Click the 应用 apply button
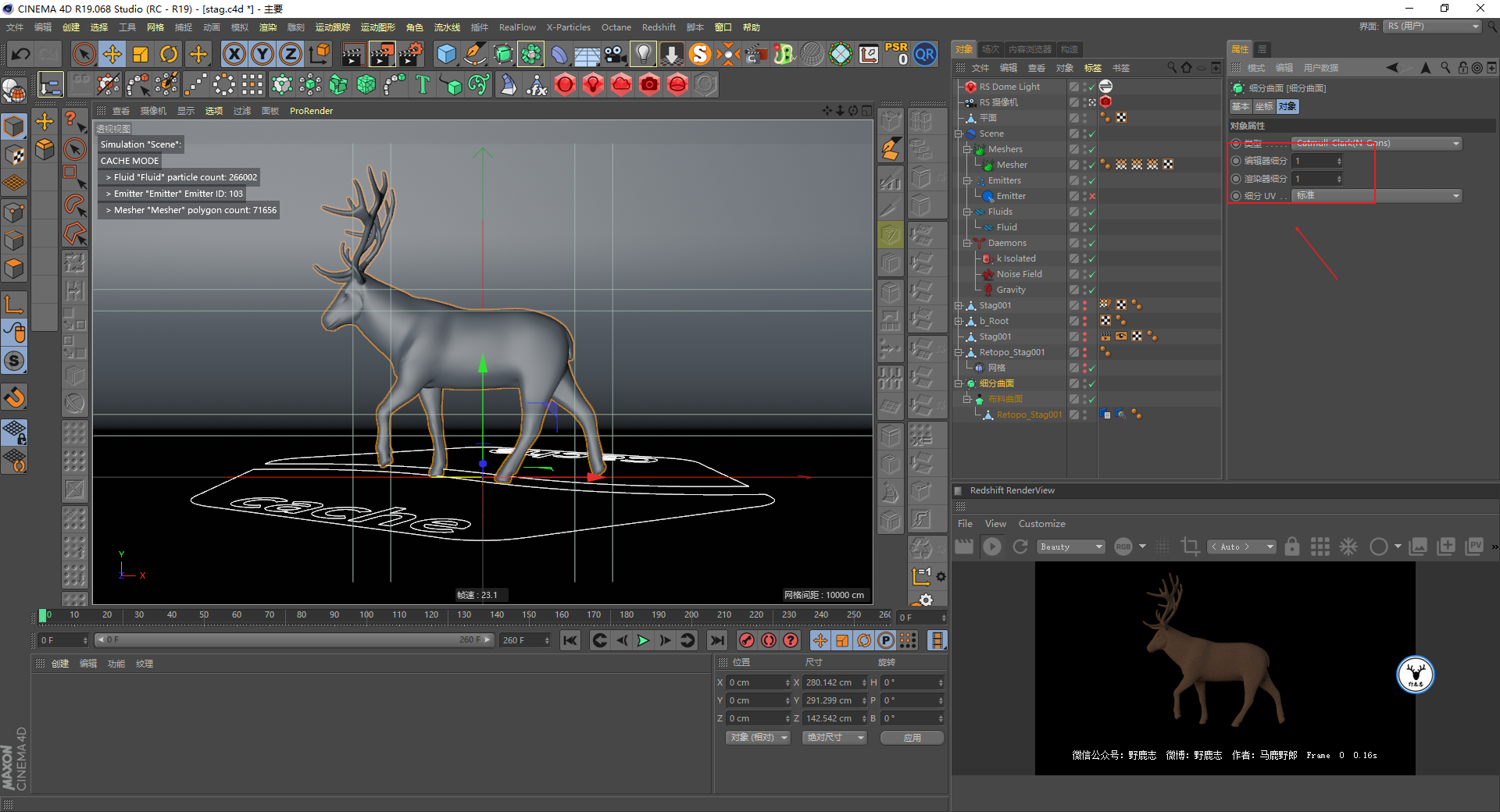Viewport: 1500px width, 812px height. click(912, 738)
